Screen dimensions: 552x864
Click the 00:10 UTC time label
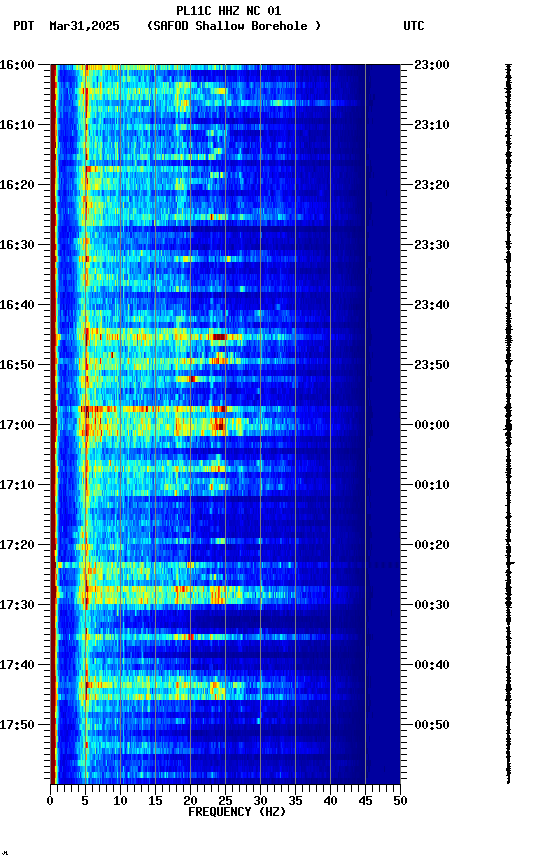(432, 485)
